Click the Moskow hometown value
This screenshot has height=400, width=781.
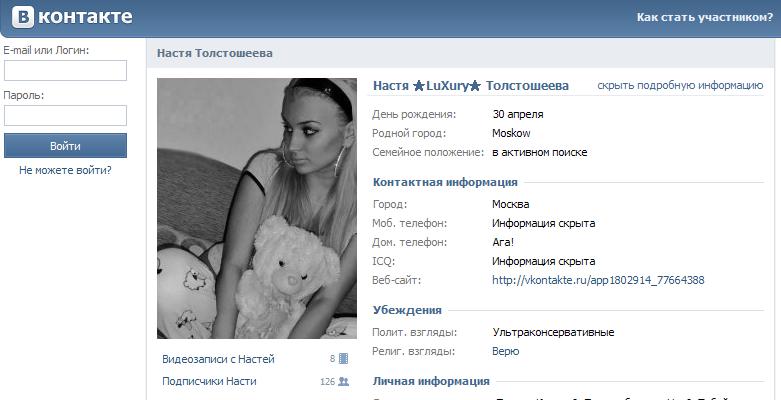(x=511, y=133)
